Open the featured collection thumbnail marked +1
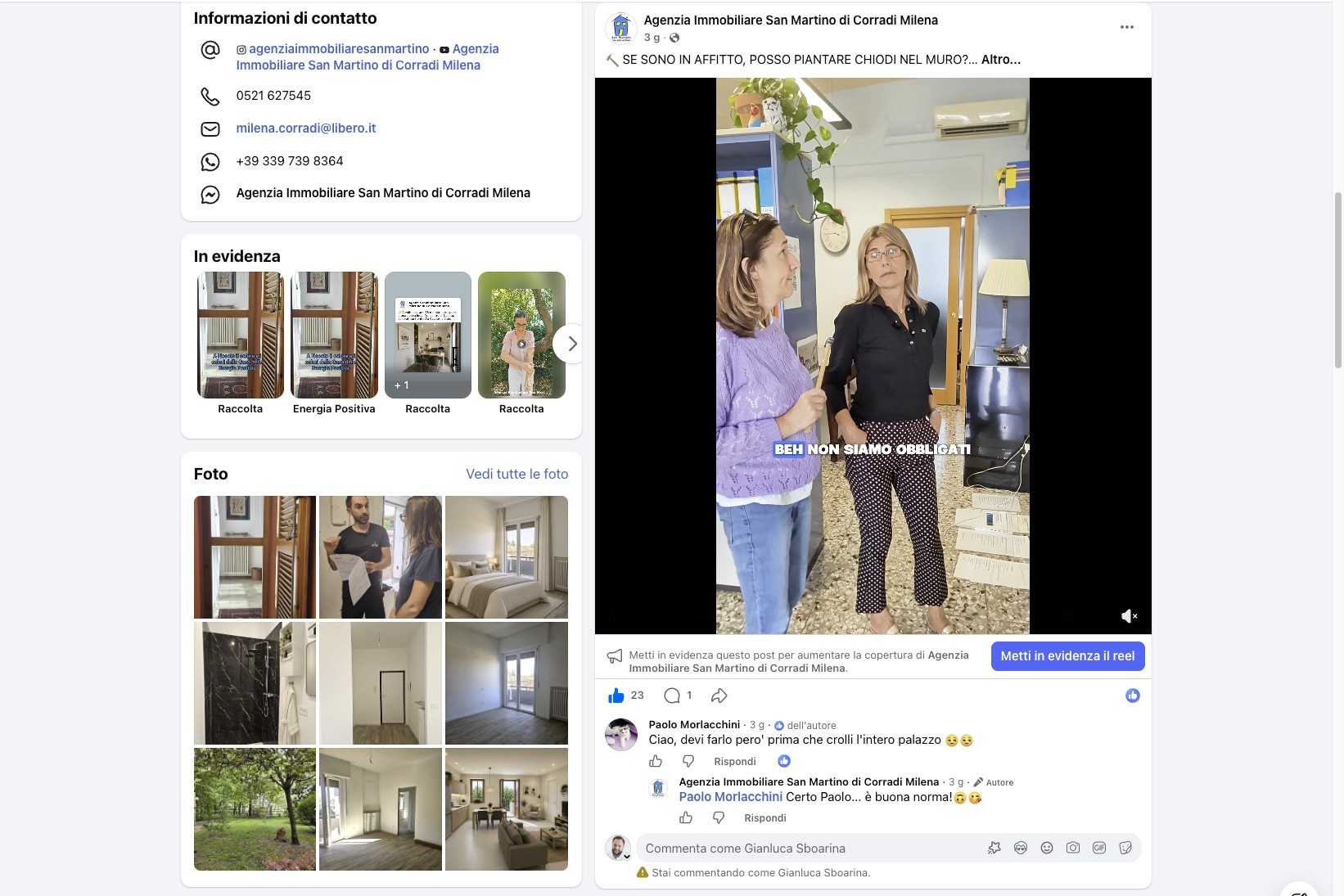Viewport: 1344px width, 896px height. [x=428, y=335]
